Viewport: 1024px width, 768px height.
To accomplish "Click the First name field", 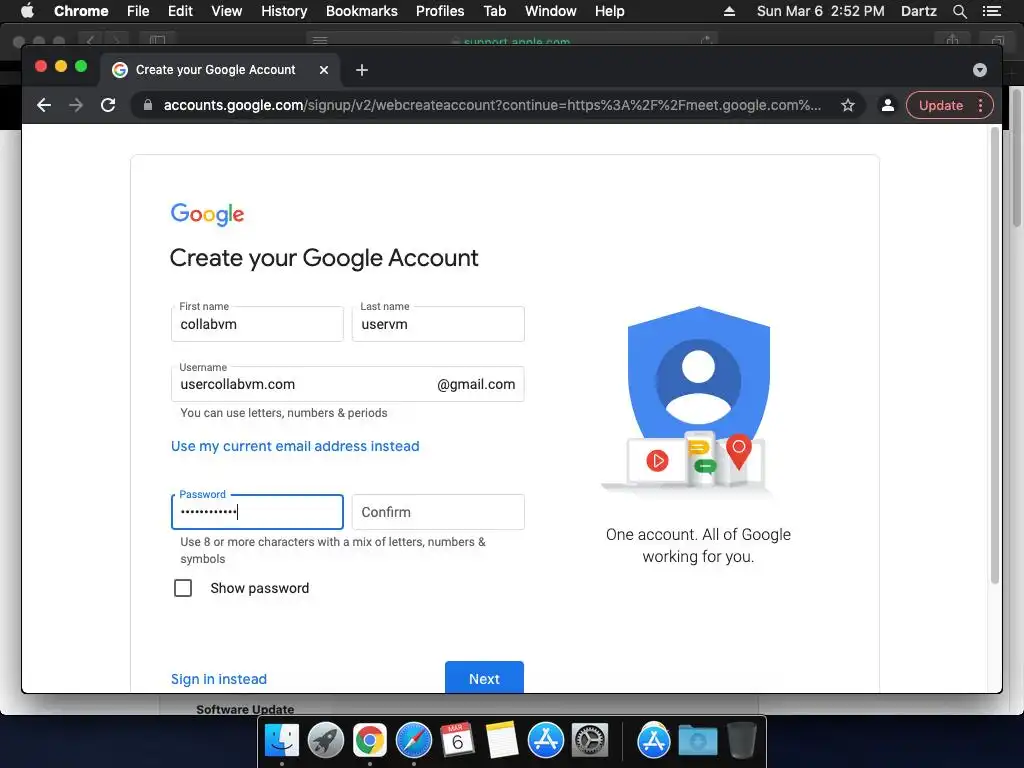I will [257, 324].
